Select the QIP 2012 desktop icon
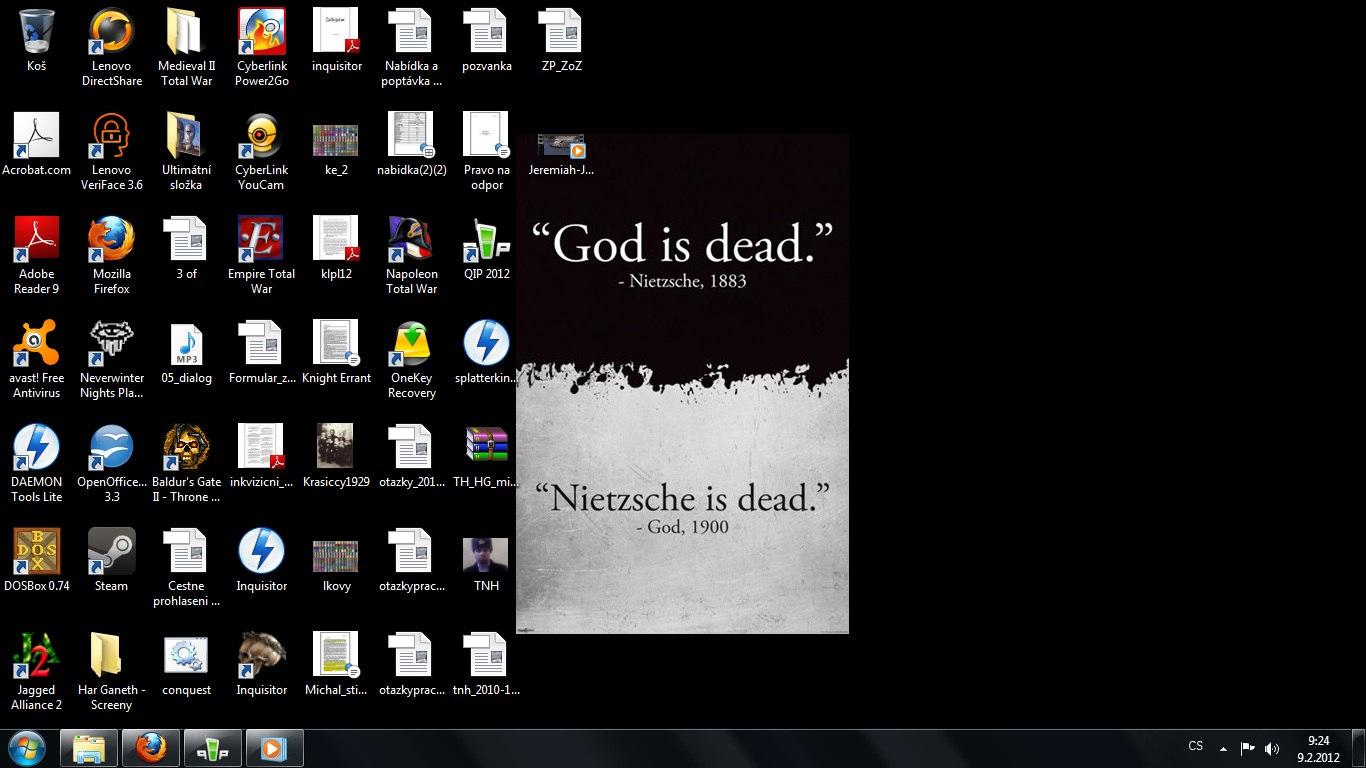This screenshot has width=1366, height=768. pyautogui.click(x=486, y=240)
